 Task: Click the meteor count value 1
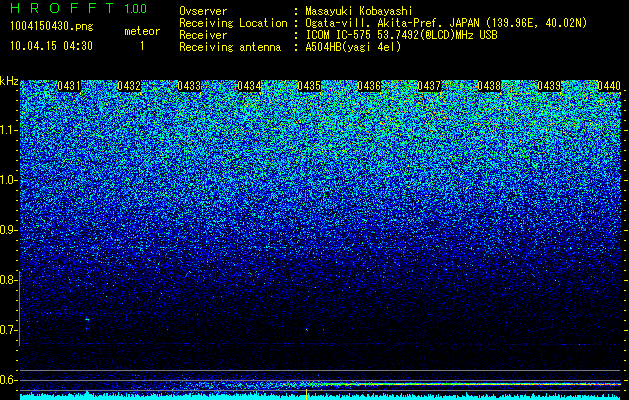click(x=142, y=46)
